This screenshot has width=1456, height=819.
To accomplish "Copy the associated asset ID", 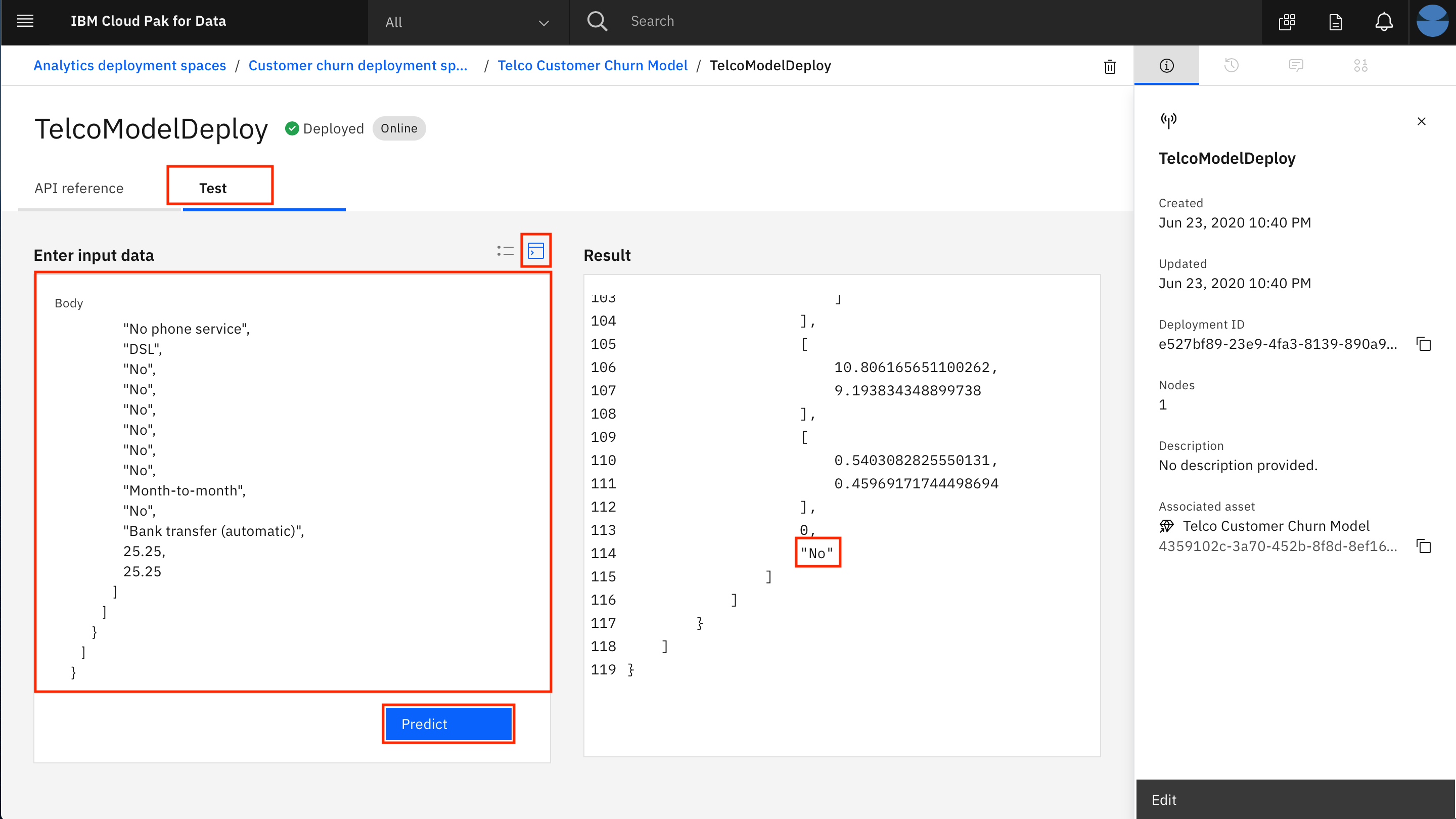I will point(1424,546).
